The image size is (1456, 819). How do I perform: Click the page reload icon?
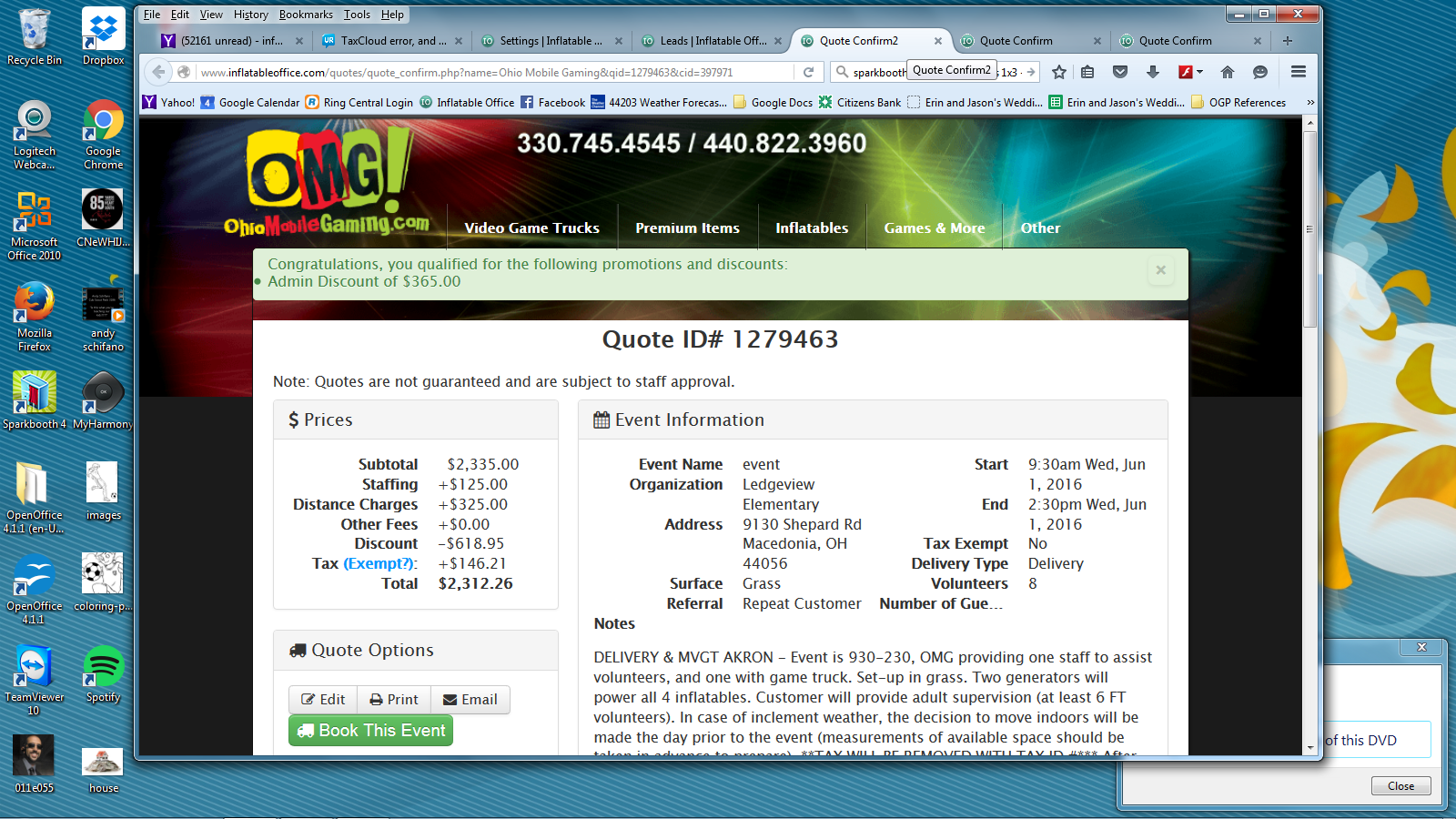[808, 72]
